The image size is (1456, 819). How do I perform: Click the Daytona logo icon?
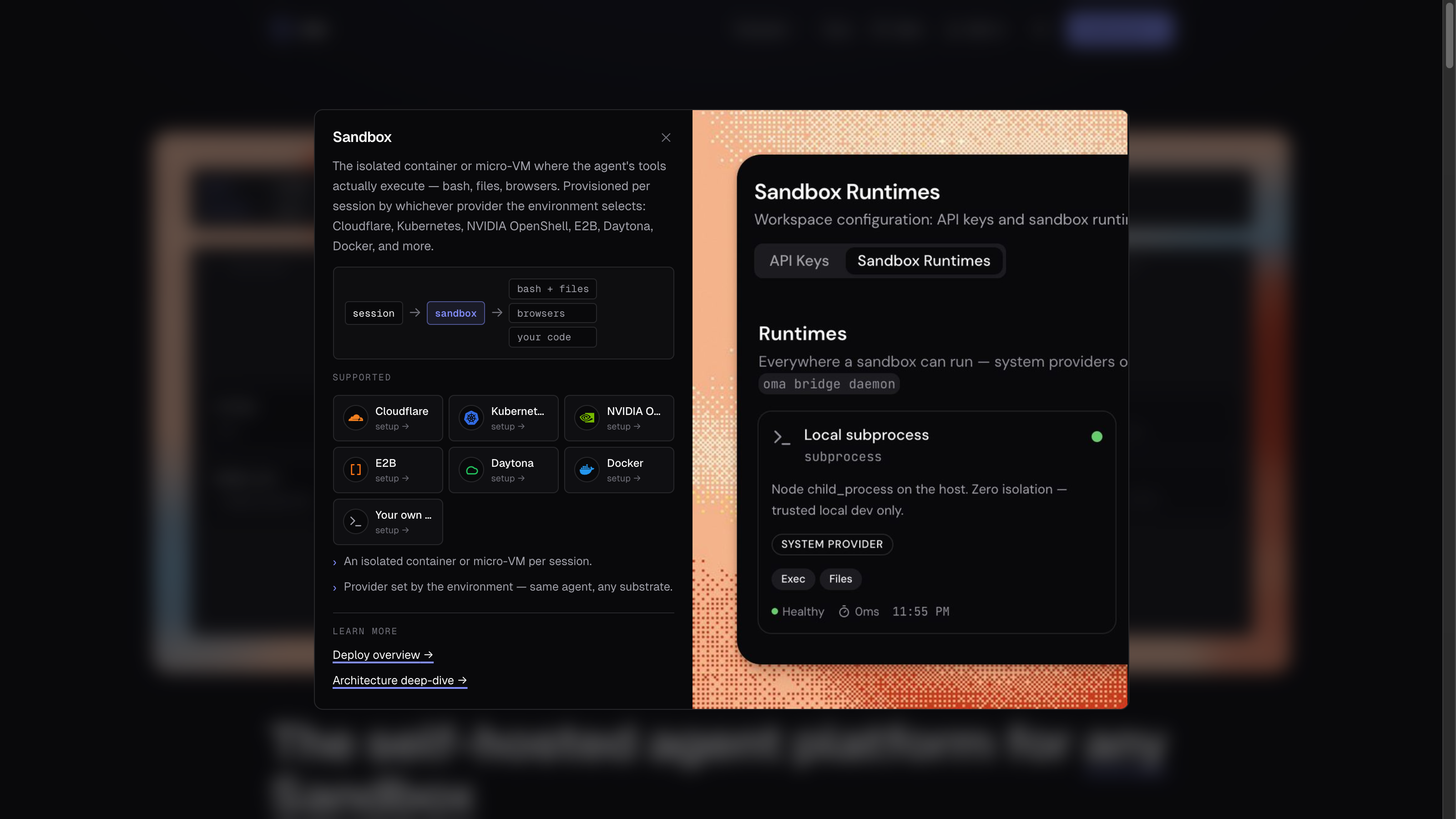coord(471,470)
